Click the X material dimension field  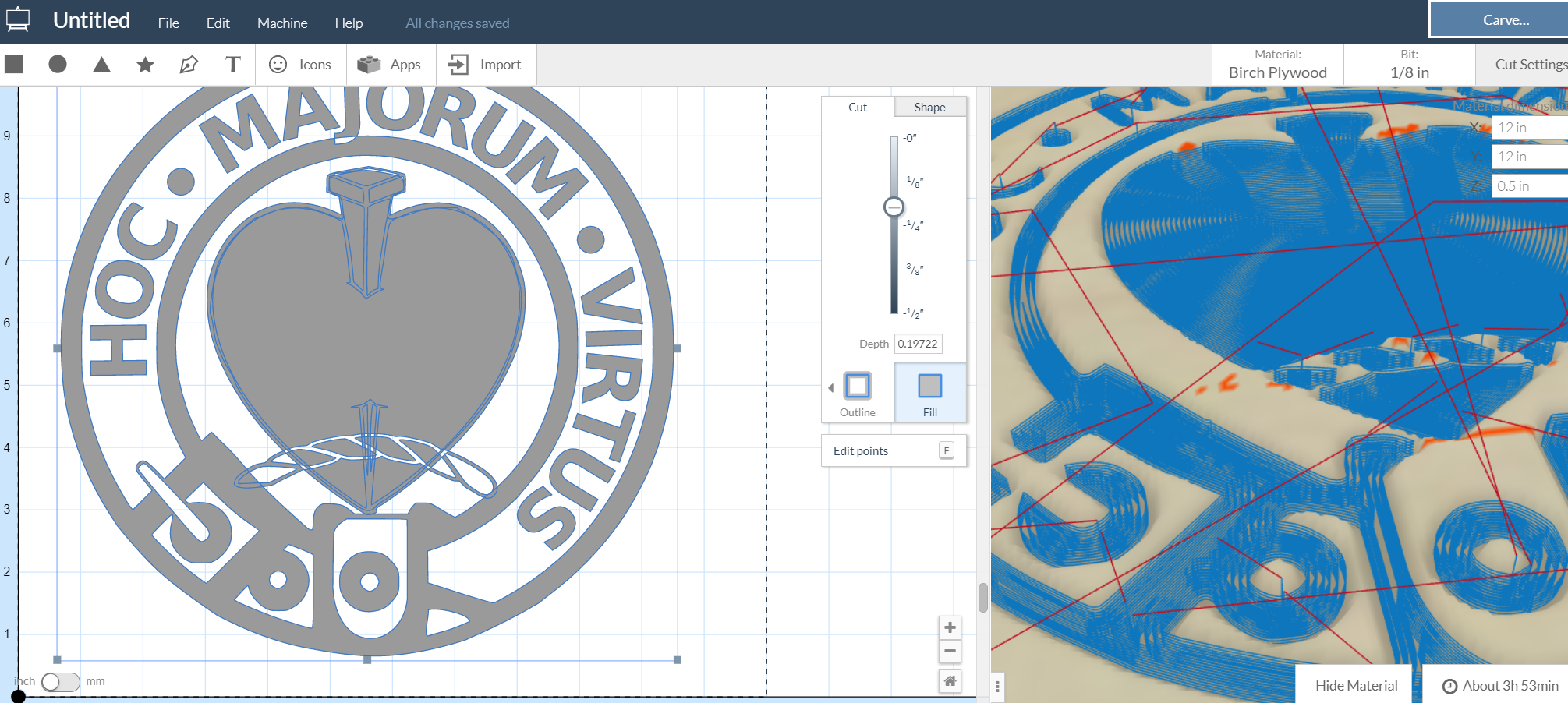point(1530,128)
